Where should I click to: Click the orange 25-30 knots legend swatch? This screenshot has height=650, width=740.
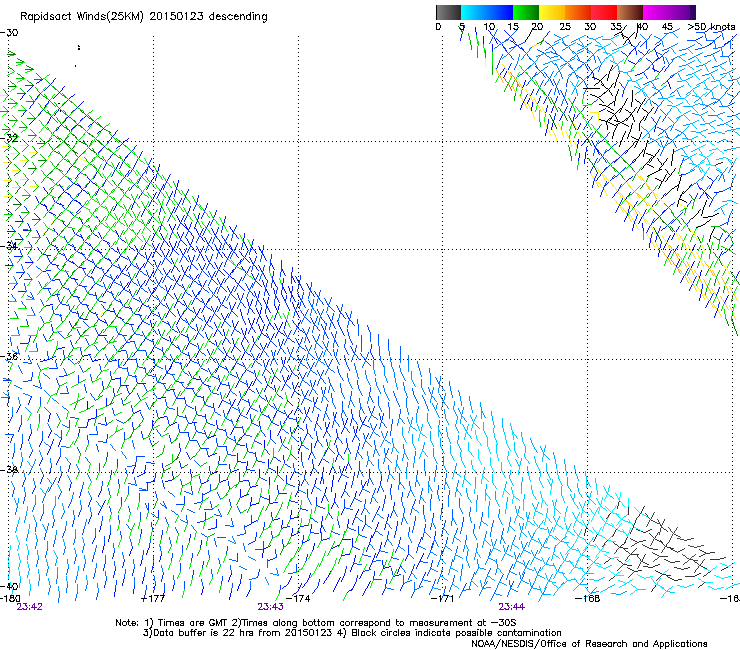[x=578, y=12]
